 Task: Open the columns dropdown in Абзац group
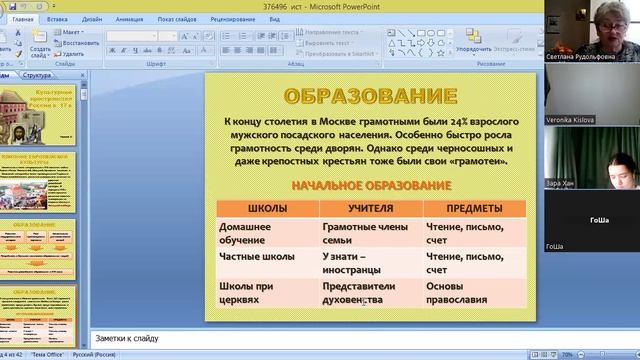pyautogui.click(x=276, y=51)
